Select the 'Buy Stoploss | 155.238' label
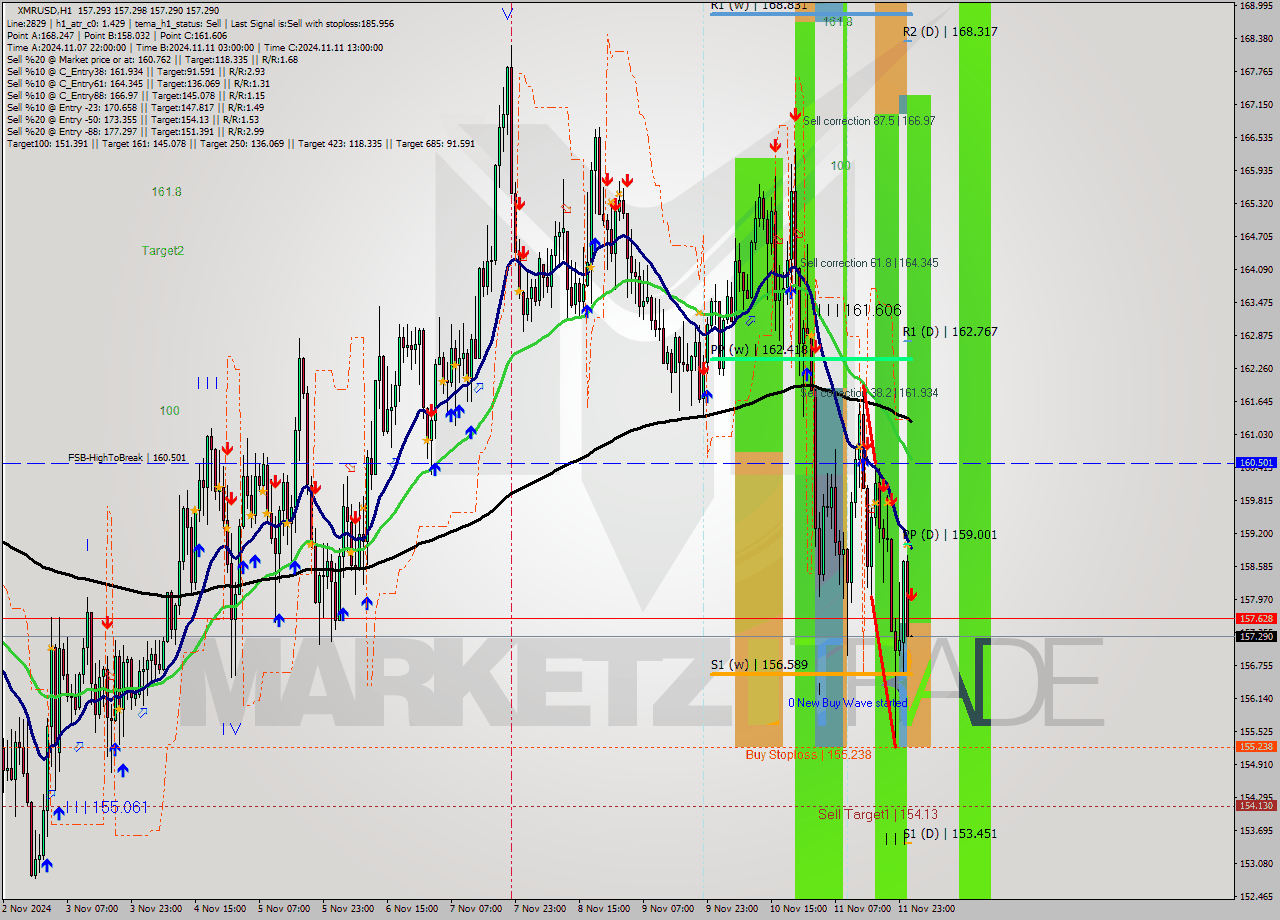 808,754
